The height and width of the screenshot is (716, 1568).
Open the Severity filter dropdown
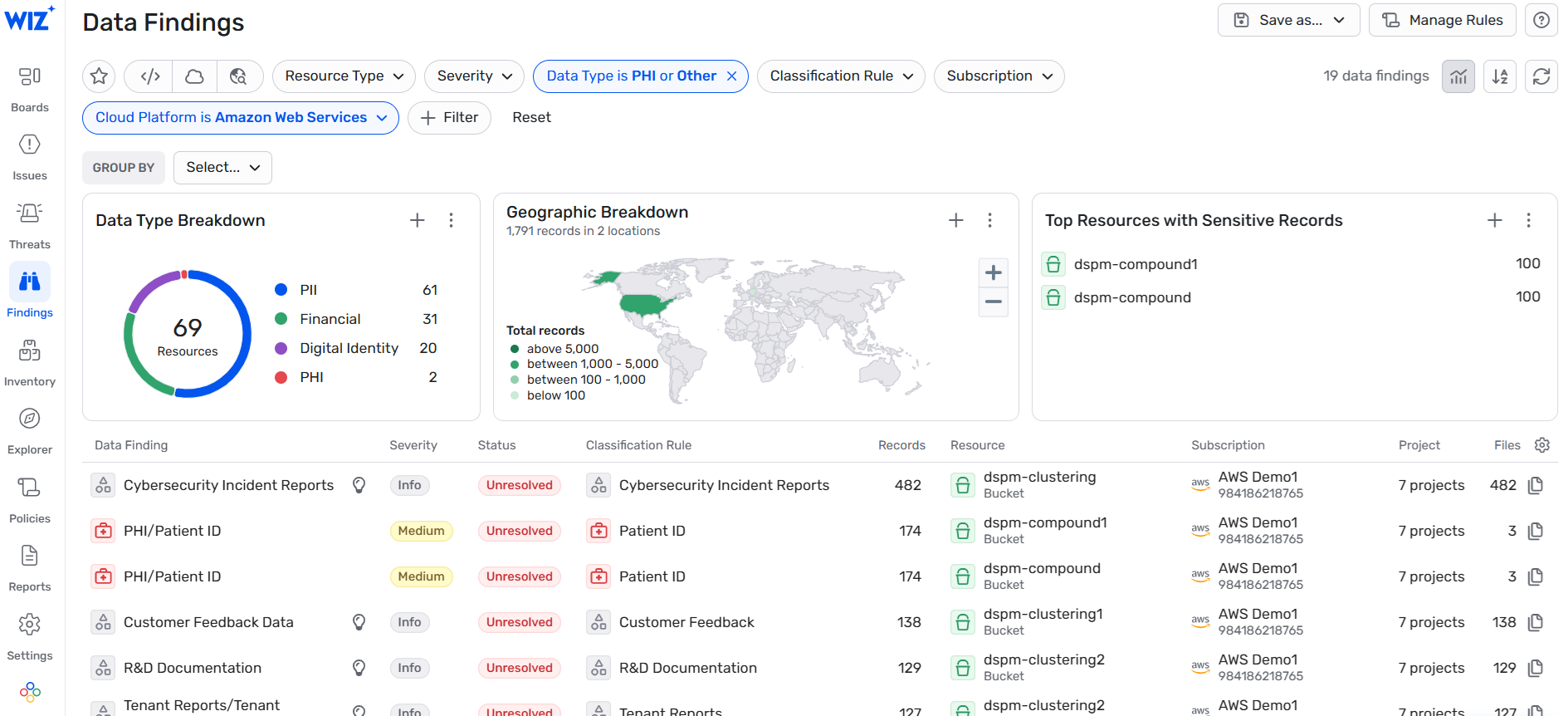click(474, 76)
